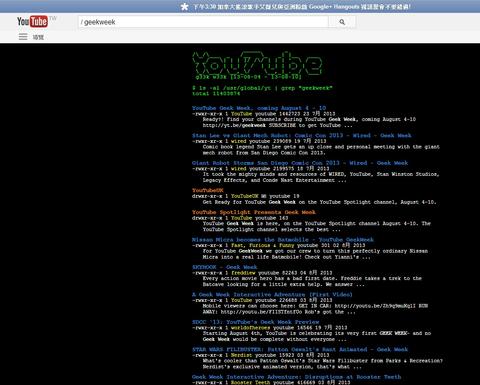
Task: Click the wired uploader name under Stan Lee result
Action: click(239, 141)
